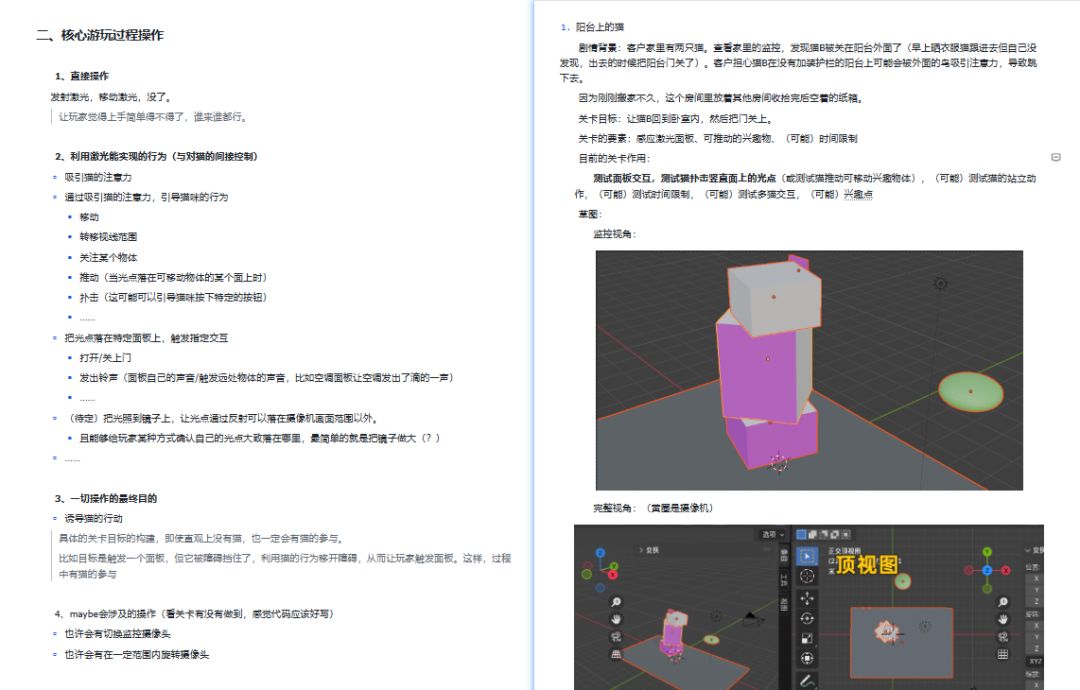Viewport: 1080px width, 690px height.
Task: Click the line starting '关卡的要素:'
Action: pos(718,138)
